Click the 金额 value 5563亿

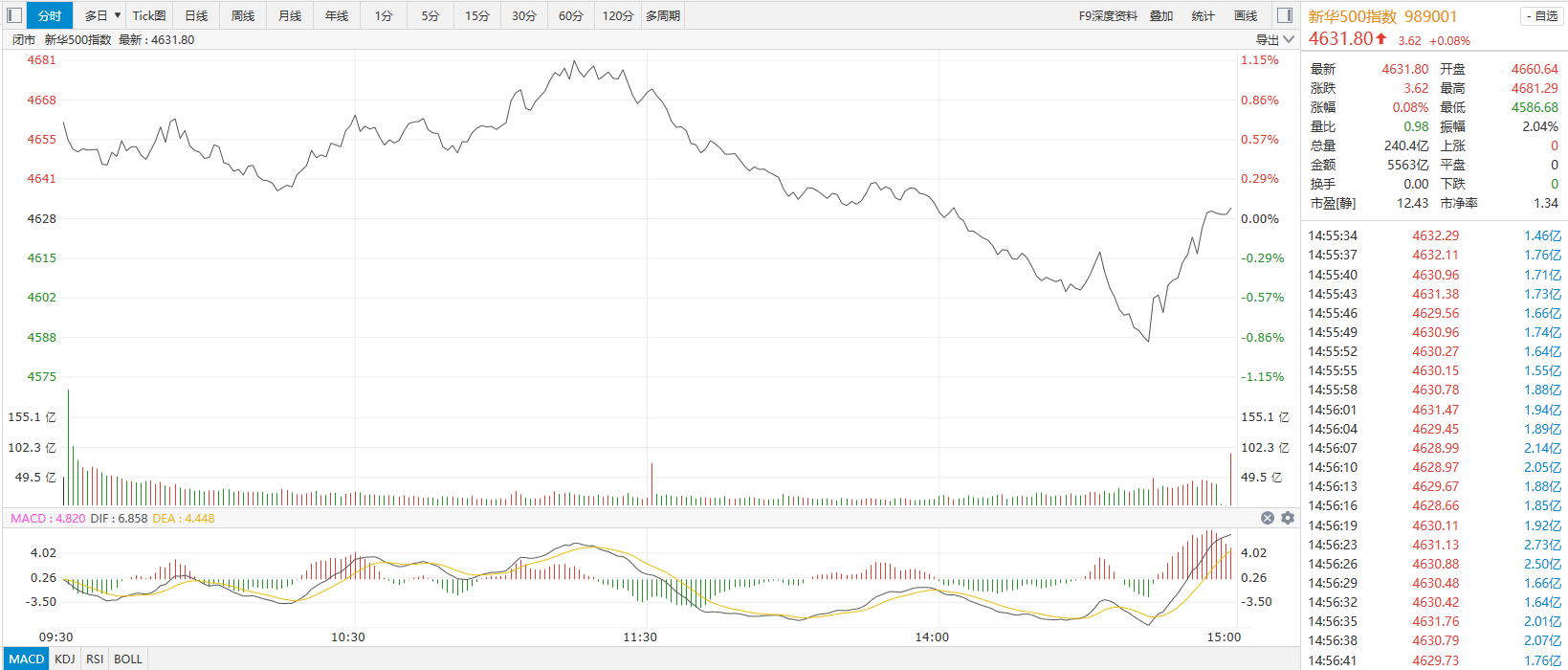(1408, 165)
